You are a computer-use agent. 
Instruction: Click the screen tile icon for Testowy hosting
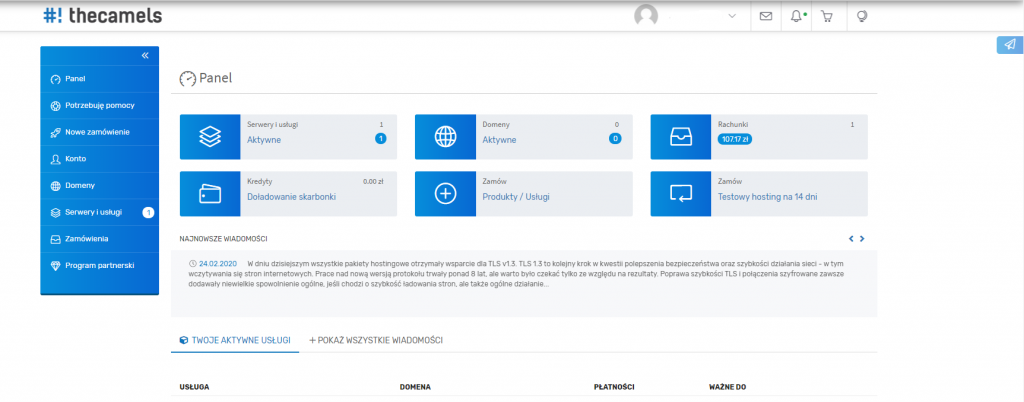click(680, 194)
